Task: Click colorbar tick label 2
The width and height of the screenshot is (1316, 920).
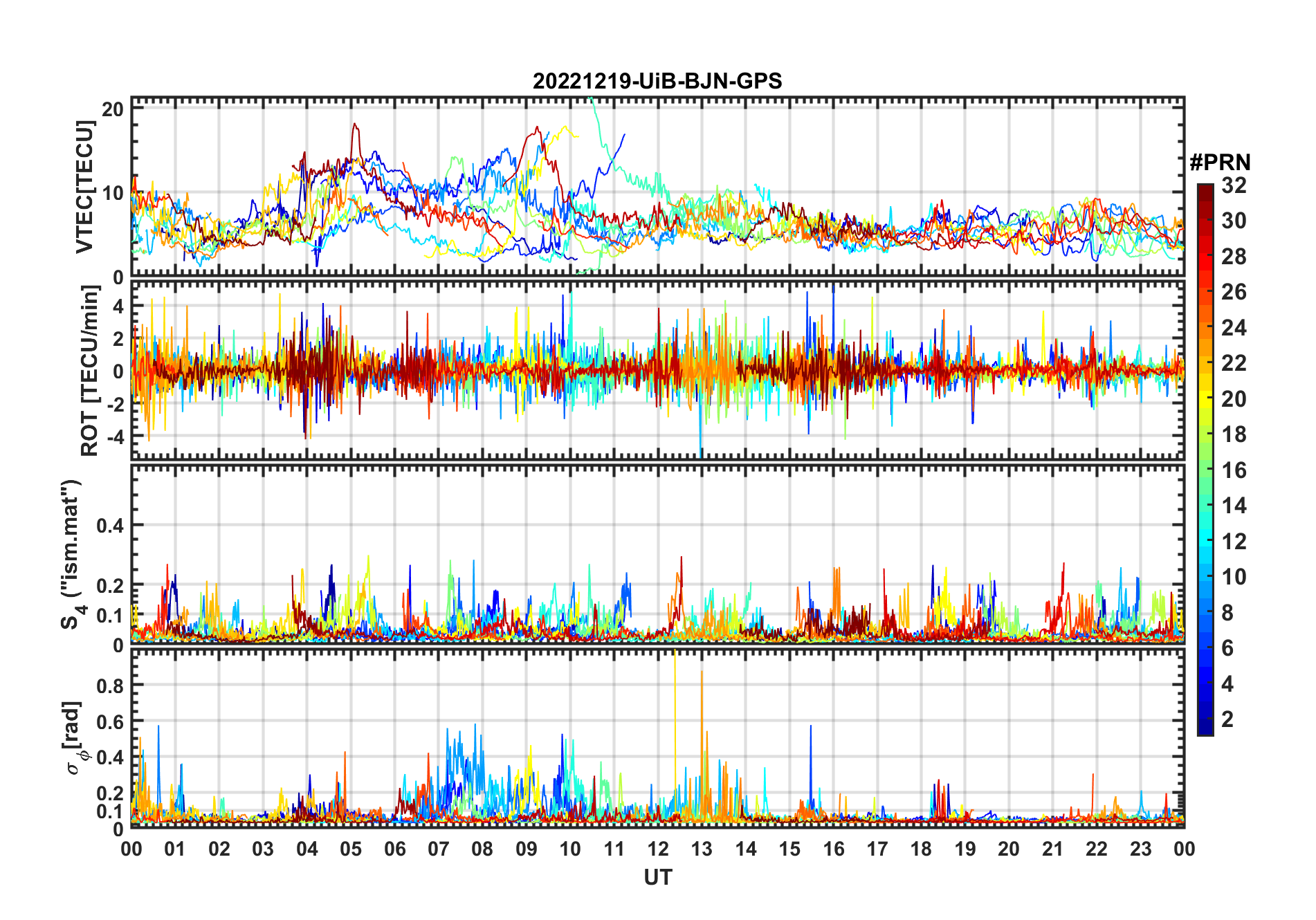Action: point(1227,719)
